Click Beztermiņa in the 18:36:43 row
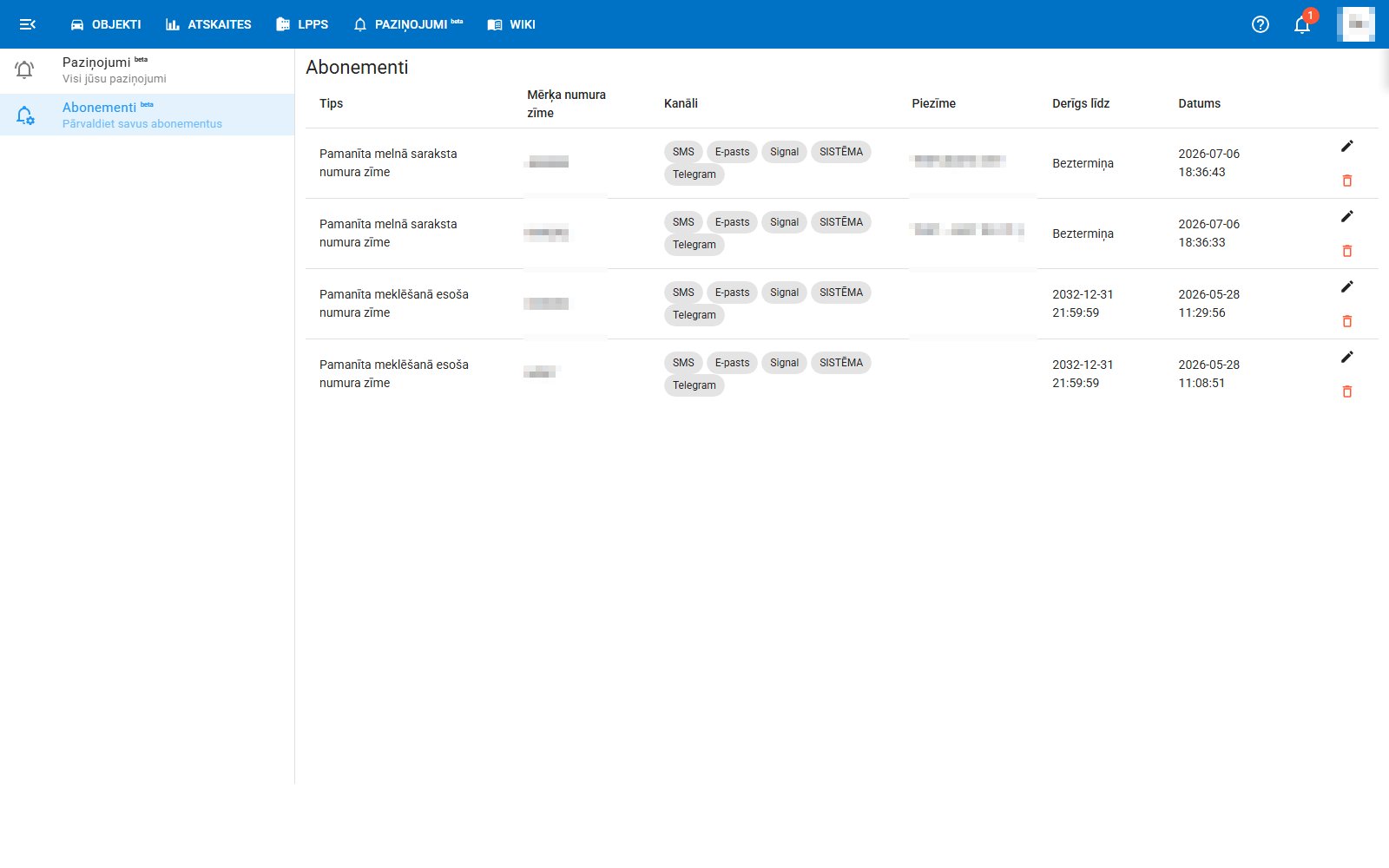The height and width of the screenshot is (868, 1389). (1083, 163)
